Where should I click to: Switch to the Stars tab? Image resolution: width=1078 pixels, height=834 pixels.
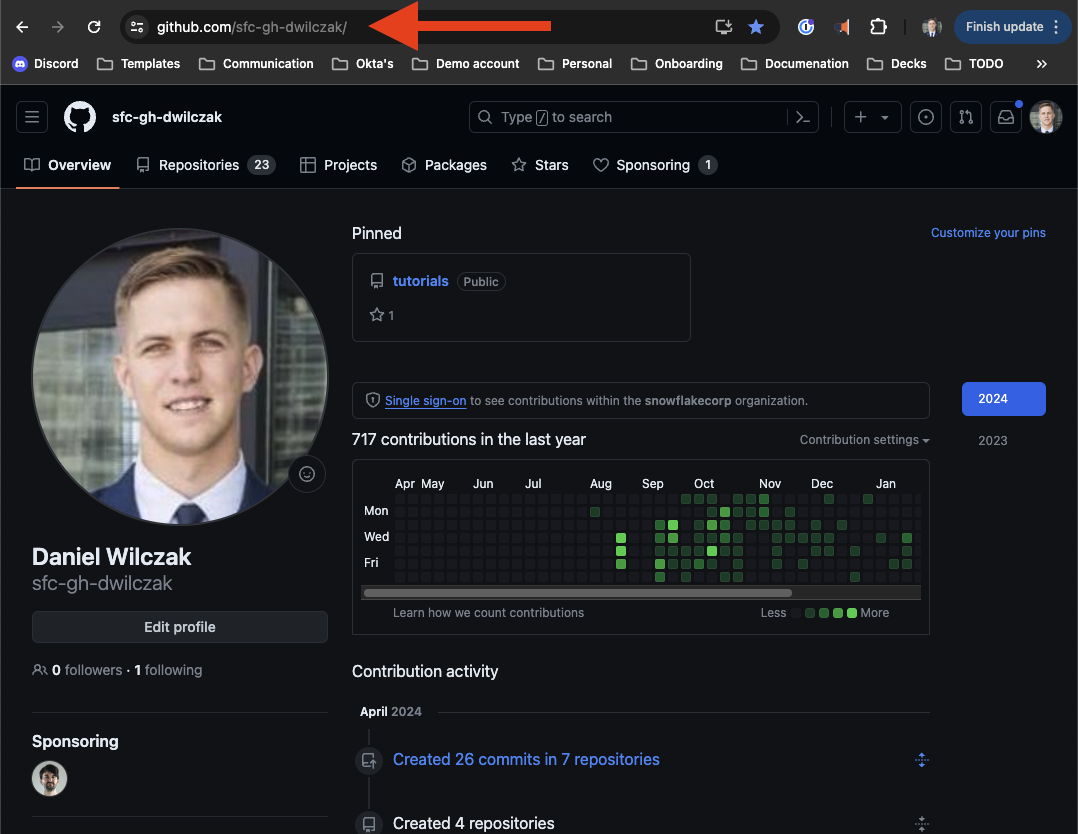[x=540, y=165]
